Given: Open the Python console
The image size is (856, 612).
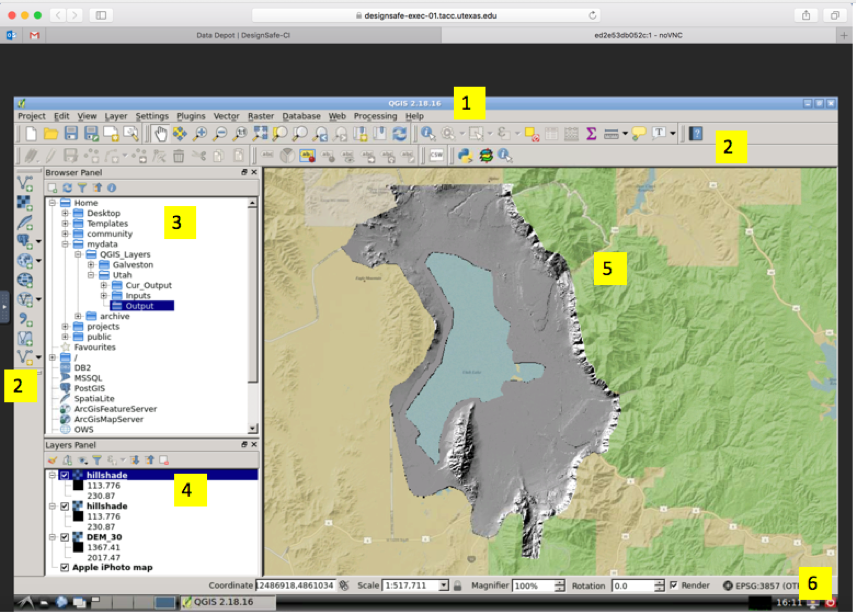Looking at the screenshot, I should [x=465, y=155].
